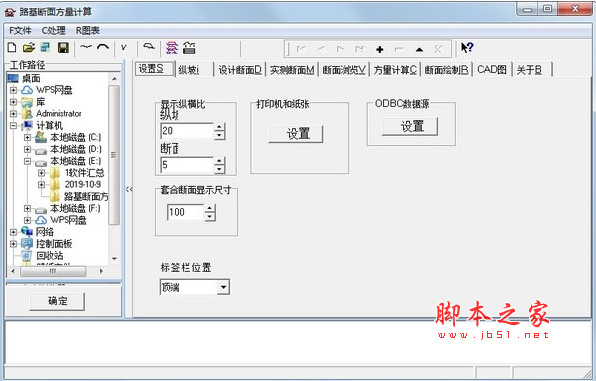Screen dimensions: 596x381
Task: Switch to the 实测断面M tab
Action: [292, 70]
